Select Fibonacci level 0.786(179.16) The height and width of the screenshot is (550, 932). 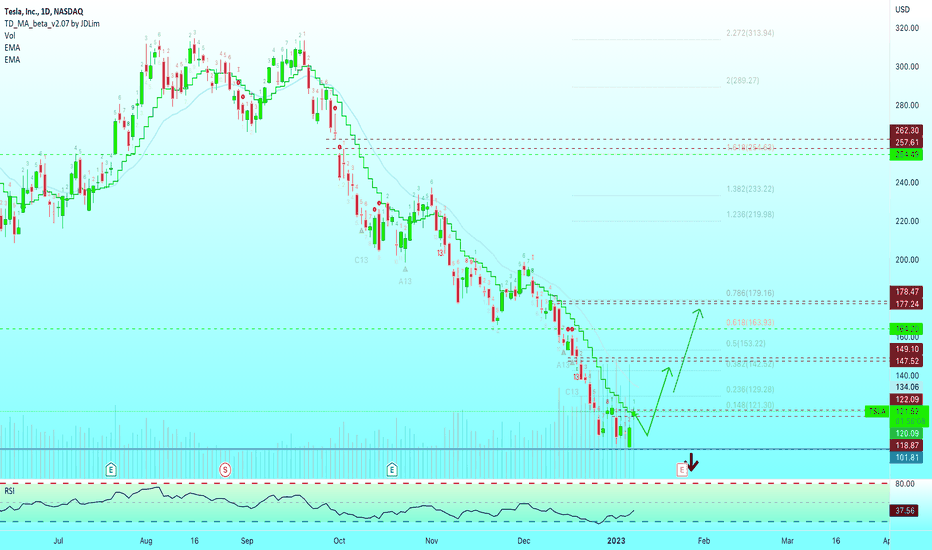point(750,293)
